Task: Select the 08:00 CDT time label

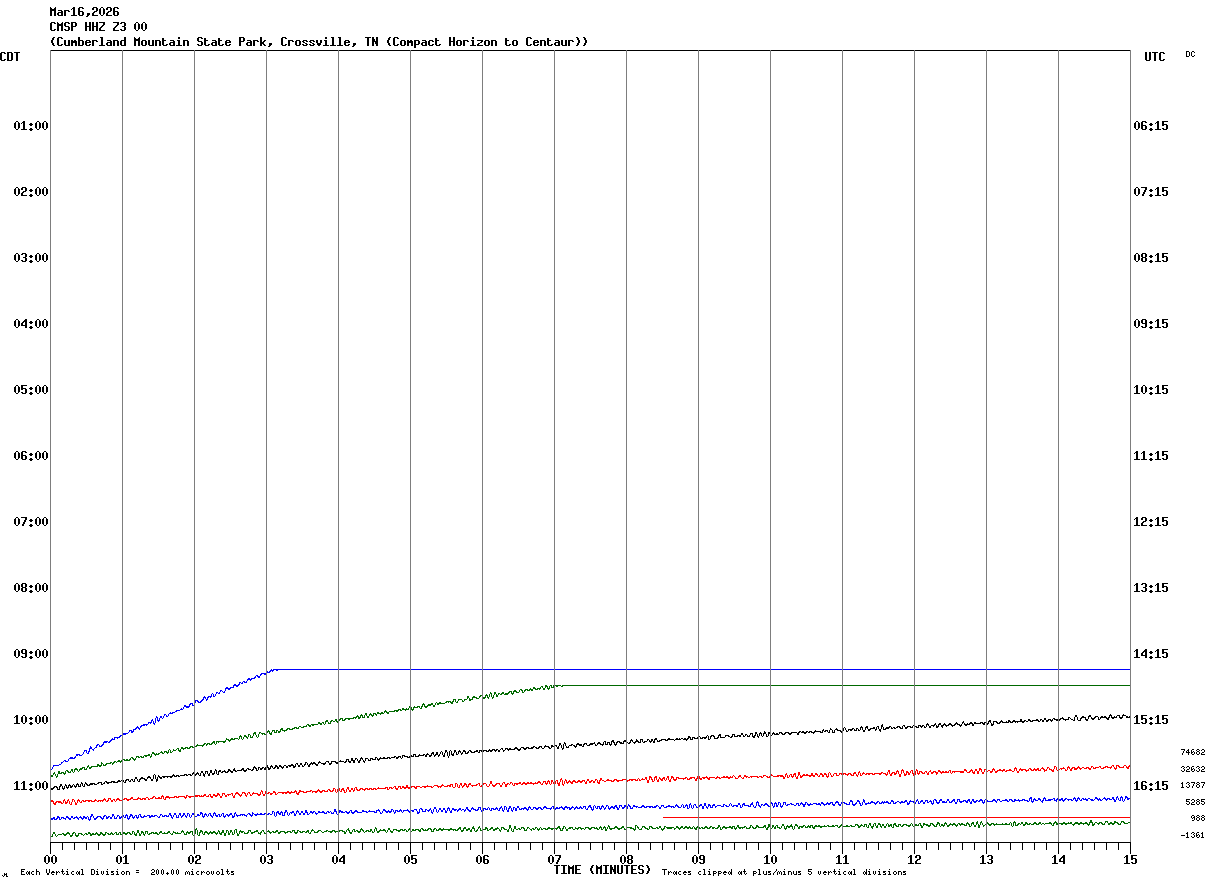Action: tap(31, 588)
